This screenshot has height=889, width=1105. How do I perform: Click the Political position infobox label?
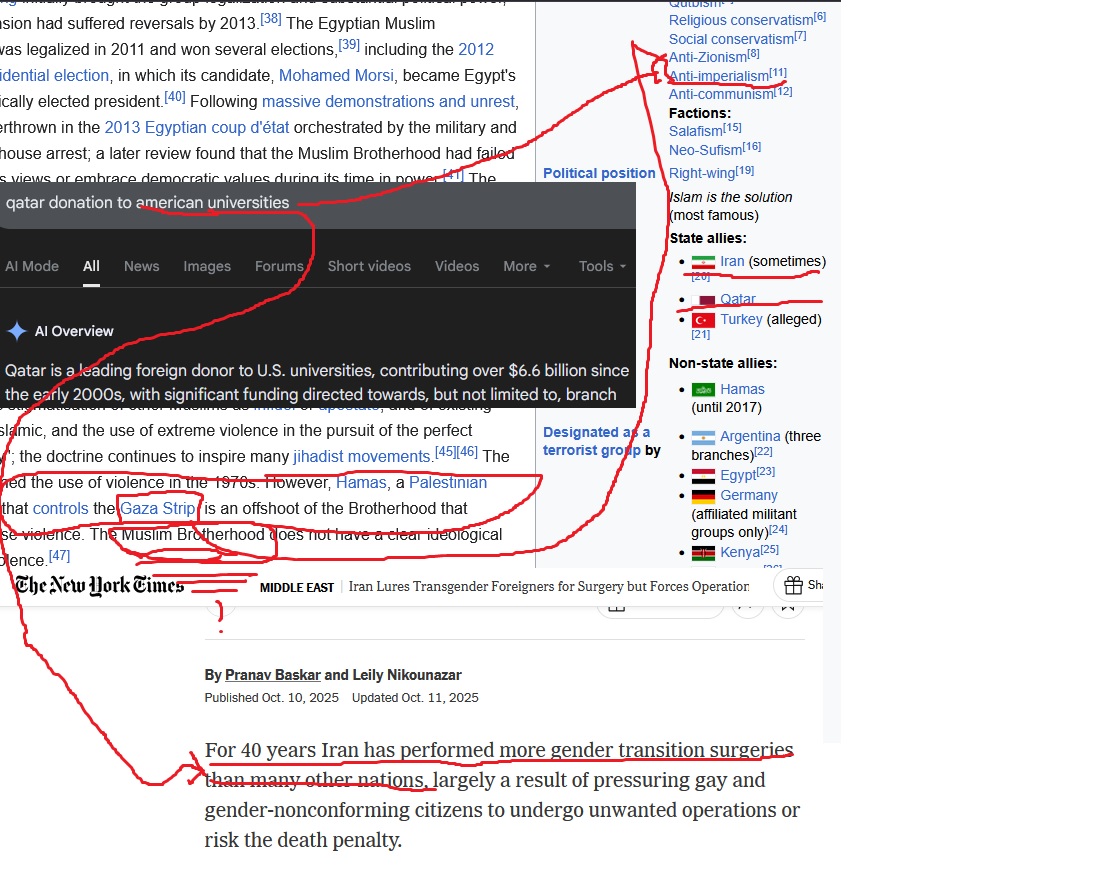click(599, 173)
